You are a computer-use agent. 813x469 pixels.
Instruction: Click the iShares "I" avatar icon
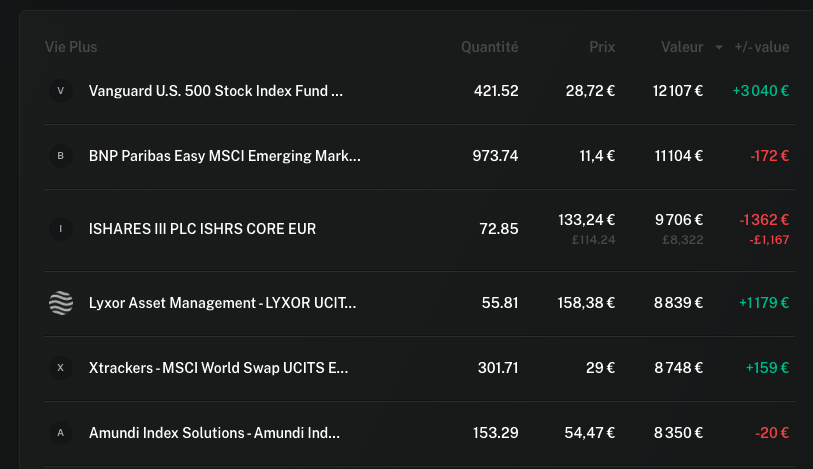click(x=61, y=229)
